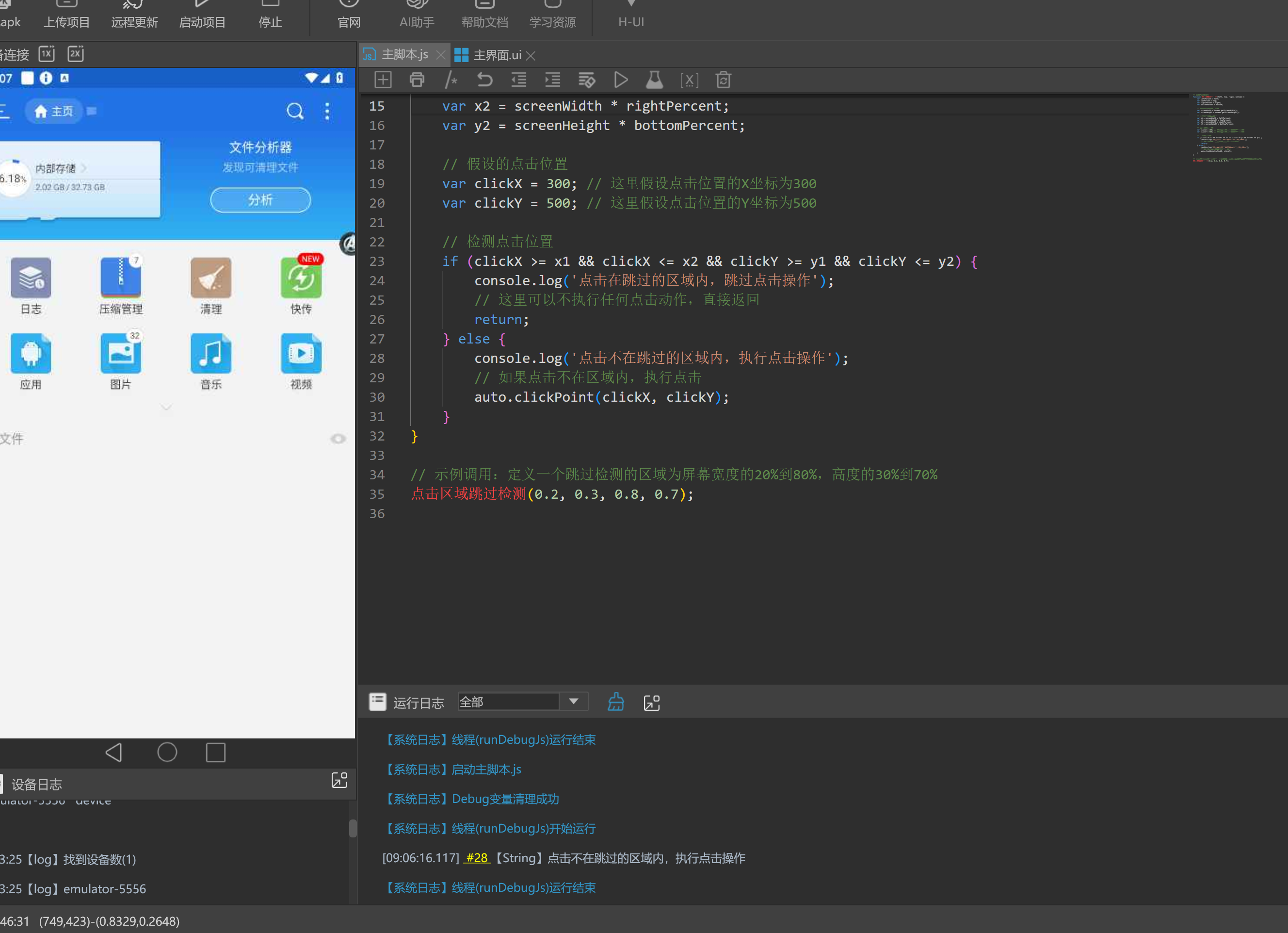
Task: Open the #28 line link in log
Action: click(x=477, y=858)
